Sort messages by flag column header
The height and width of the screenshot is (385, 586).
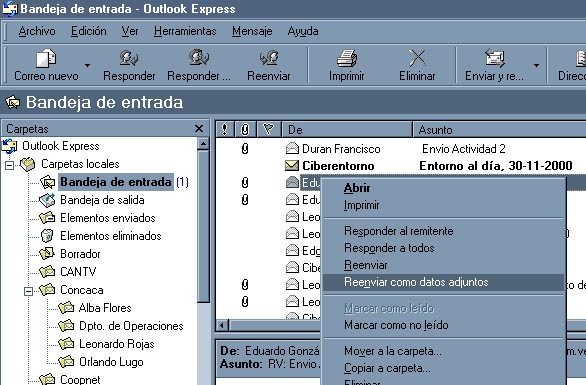268,129
